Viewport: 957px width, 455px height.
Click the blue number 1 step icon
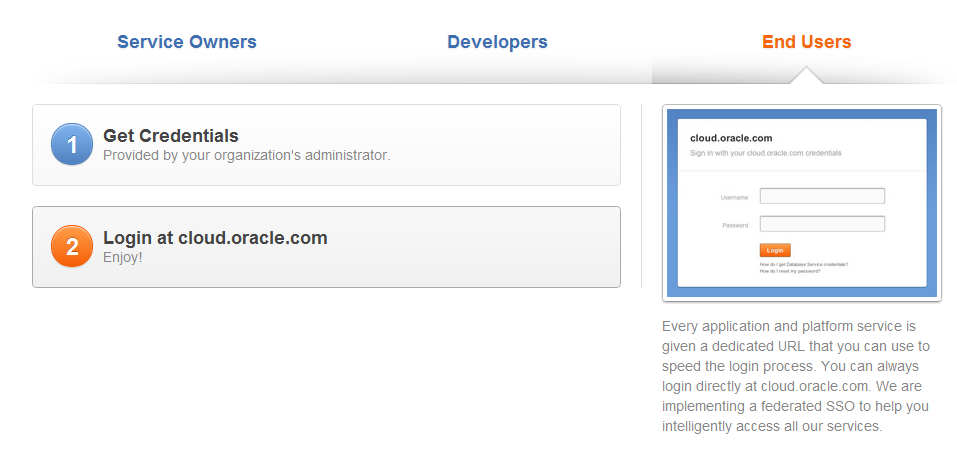71,145
